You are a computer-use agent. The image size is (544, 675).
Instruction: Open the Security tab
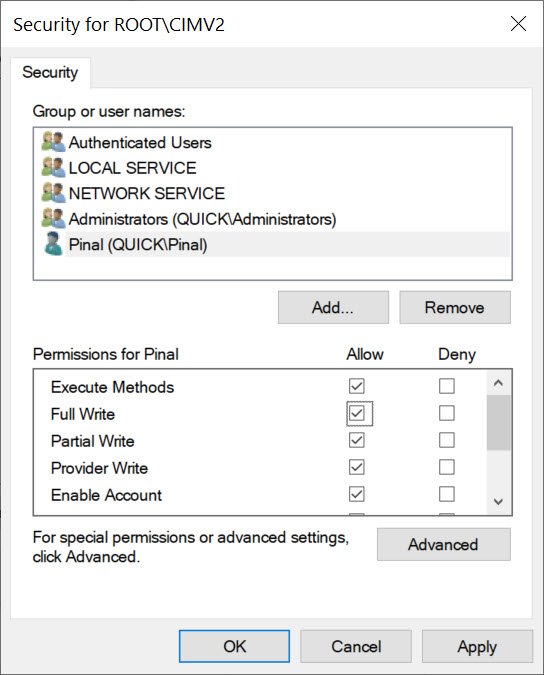(x=50, y=72)
